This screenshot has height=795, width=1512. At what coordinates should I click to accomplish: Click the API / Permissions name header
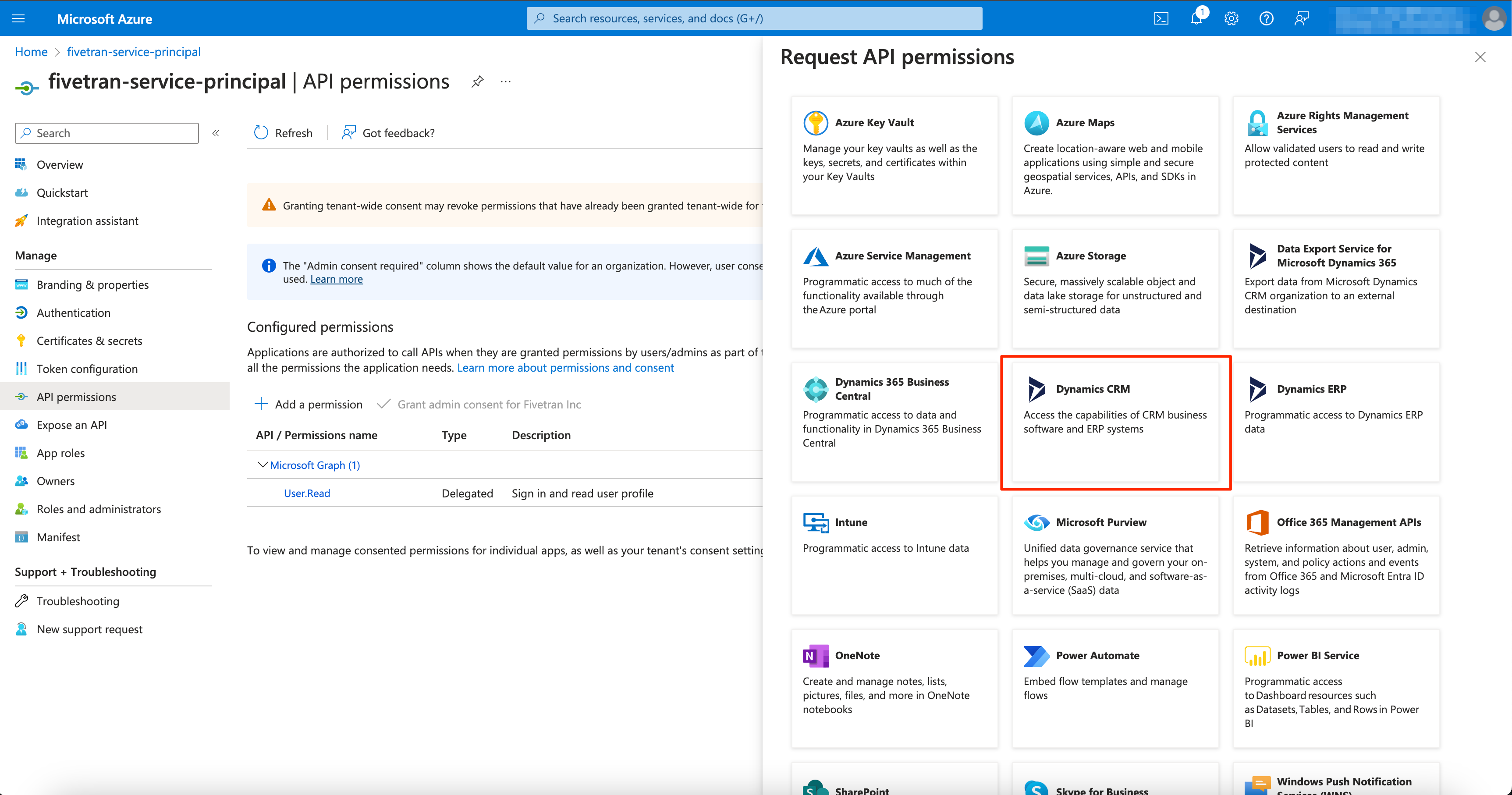[316, 435]
